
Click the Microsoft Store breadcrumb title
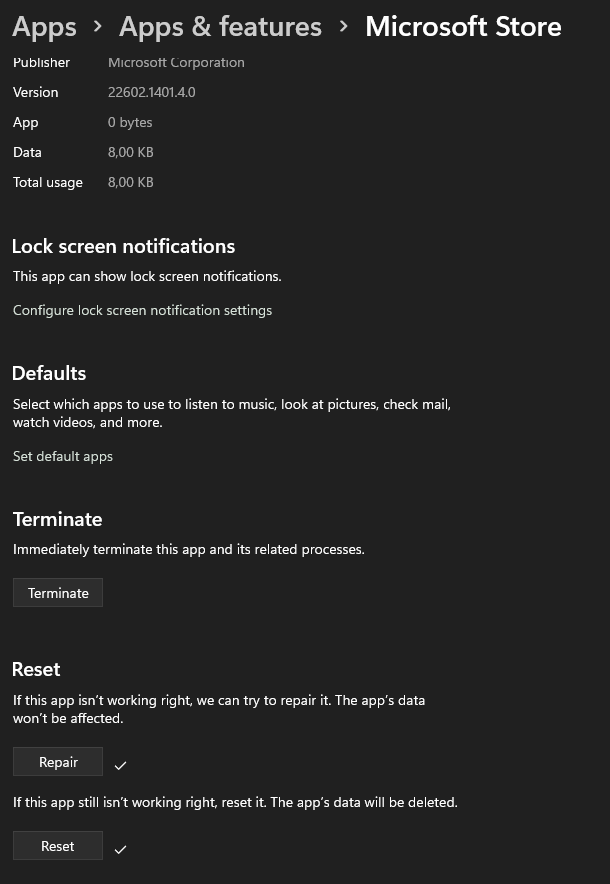coord(463,27)
